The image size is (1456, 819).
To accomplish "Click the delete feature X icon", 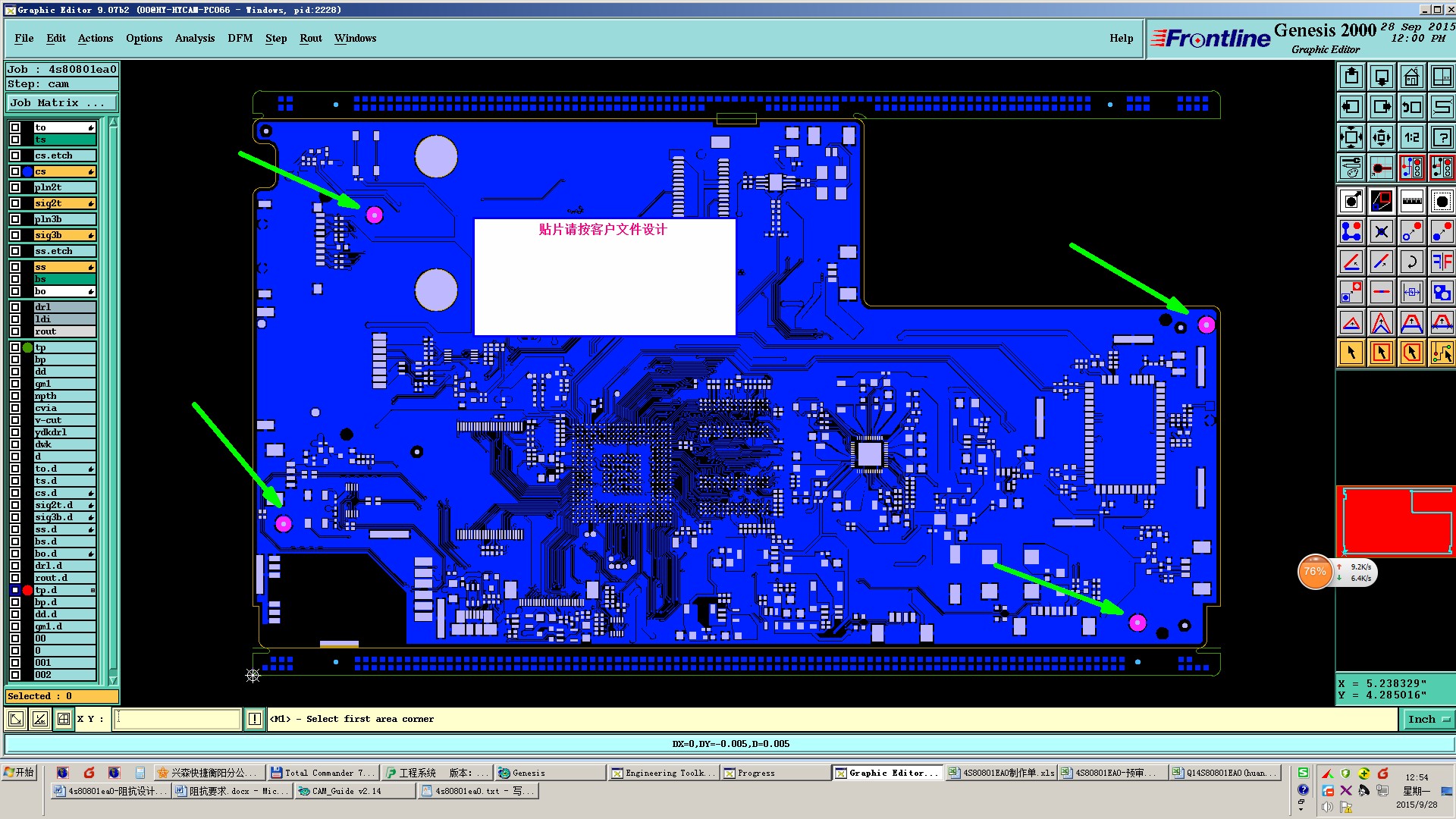I will pyautogui.click(x=1382, y=231).
